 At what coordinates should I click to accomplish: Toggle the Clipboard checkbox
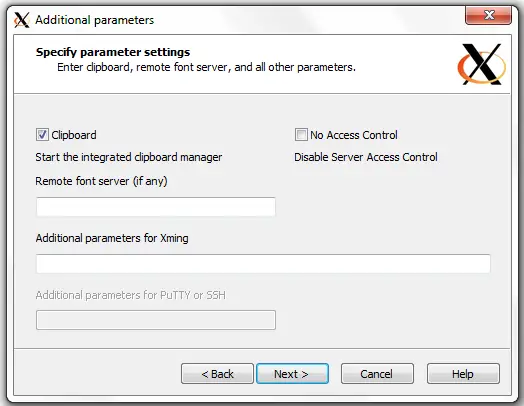pyautogui.click(x=42, y=135)
